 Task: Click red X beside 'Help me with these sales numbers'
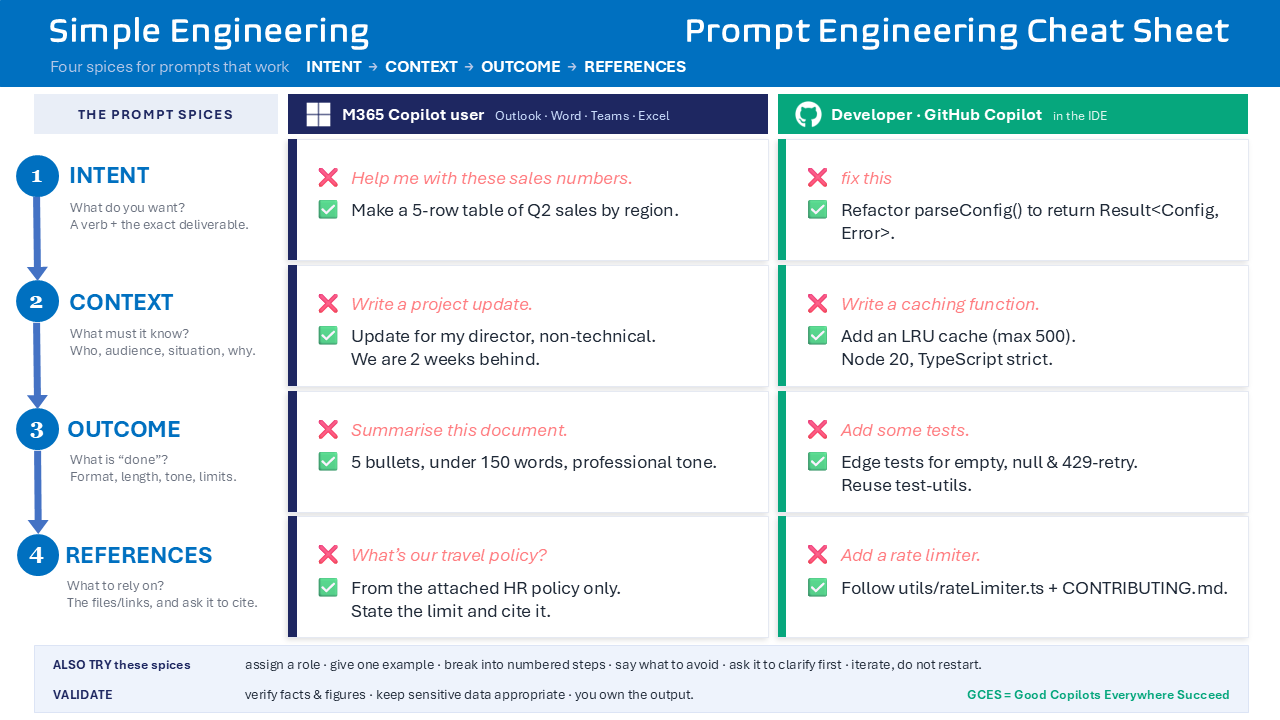coord(328,178)
